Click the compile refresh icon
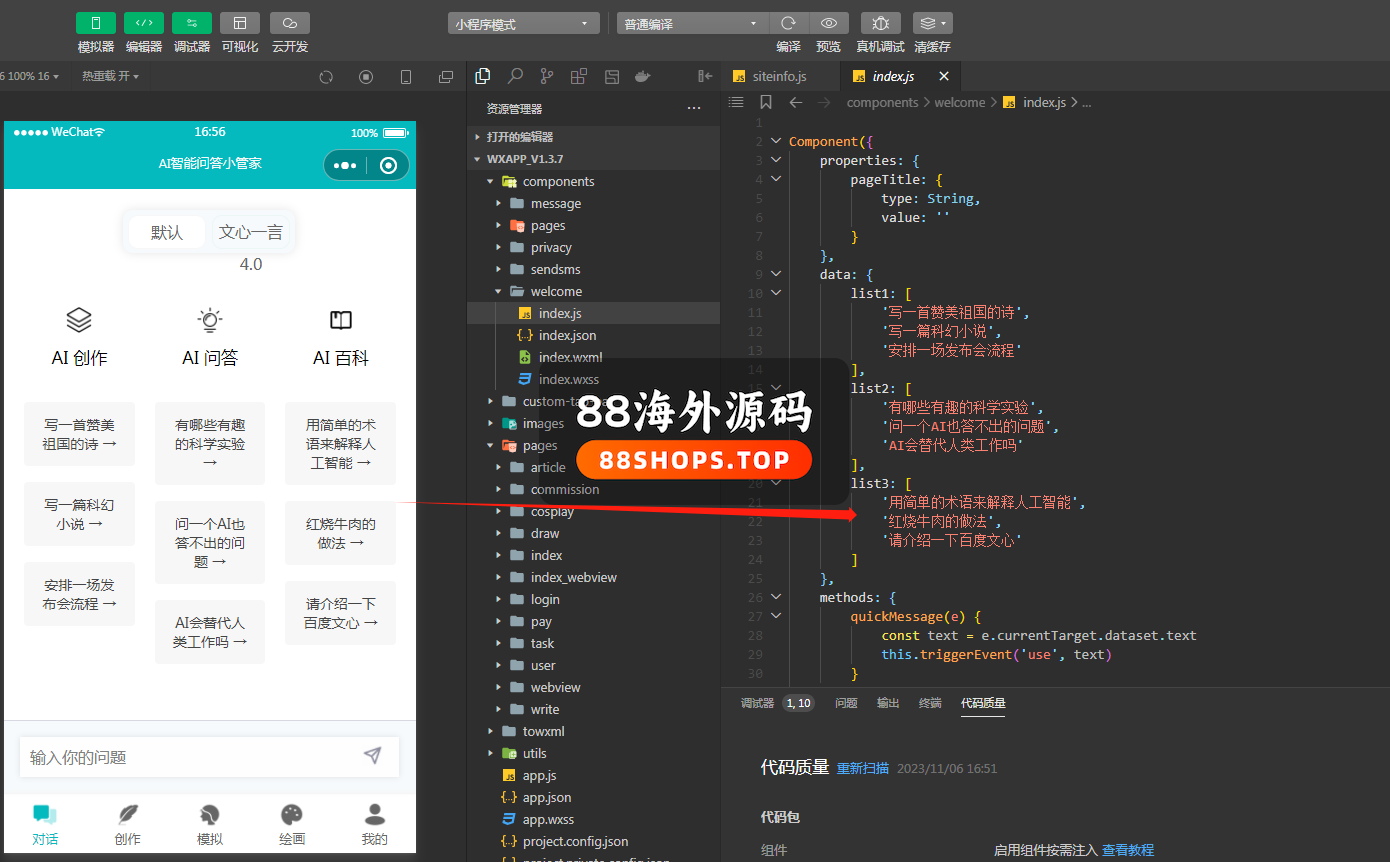This screenshot has height=862, width=1390. [x=788, y=23]
